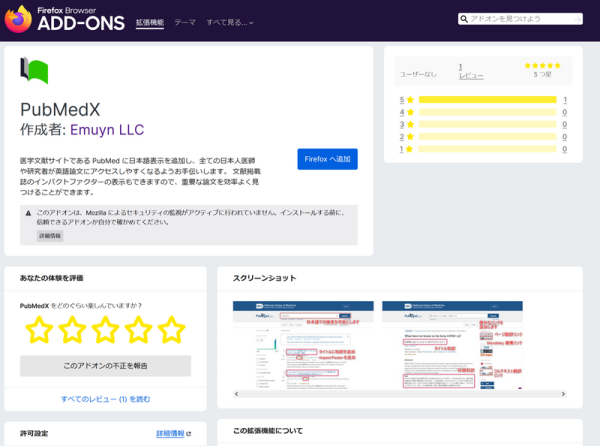Click the Firefox logo icon in header
Viewport: 600px width, 446px height.
click(x=18, y=19)
